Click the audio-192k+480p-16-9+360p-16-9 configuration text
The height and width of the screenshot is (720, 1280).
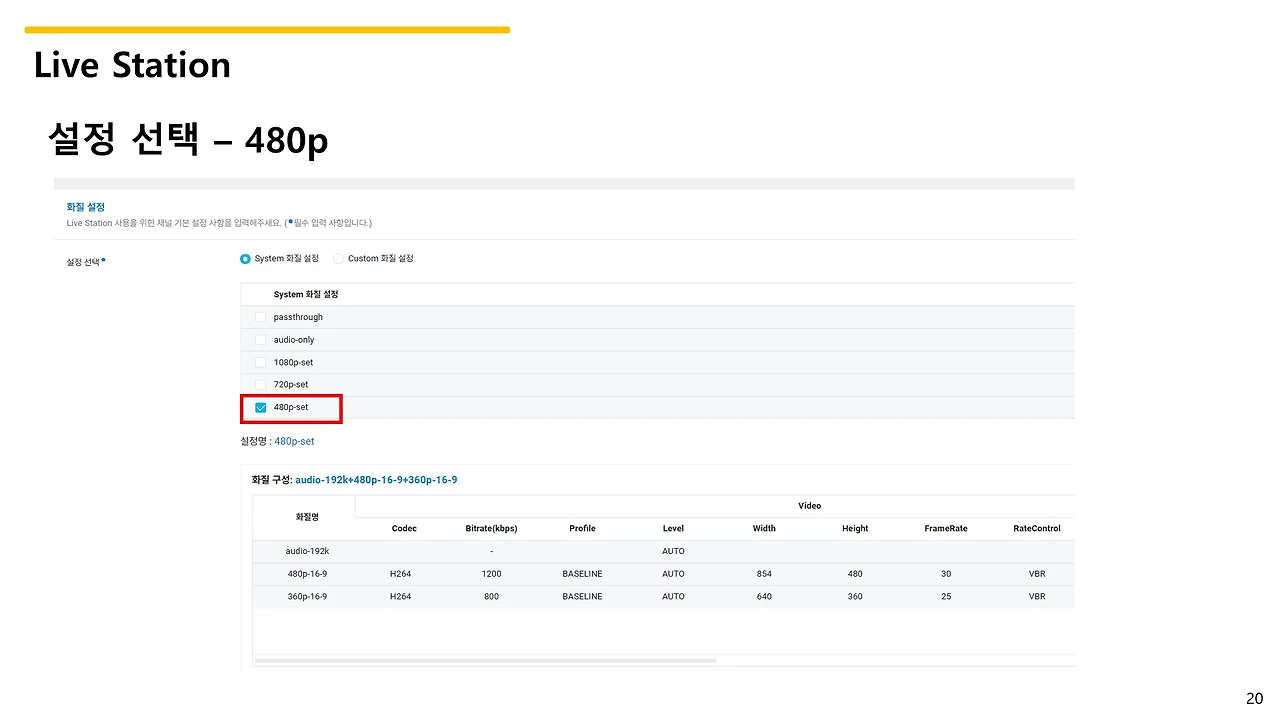[x=376, y=480]
